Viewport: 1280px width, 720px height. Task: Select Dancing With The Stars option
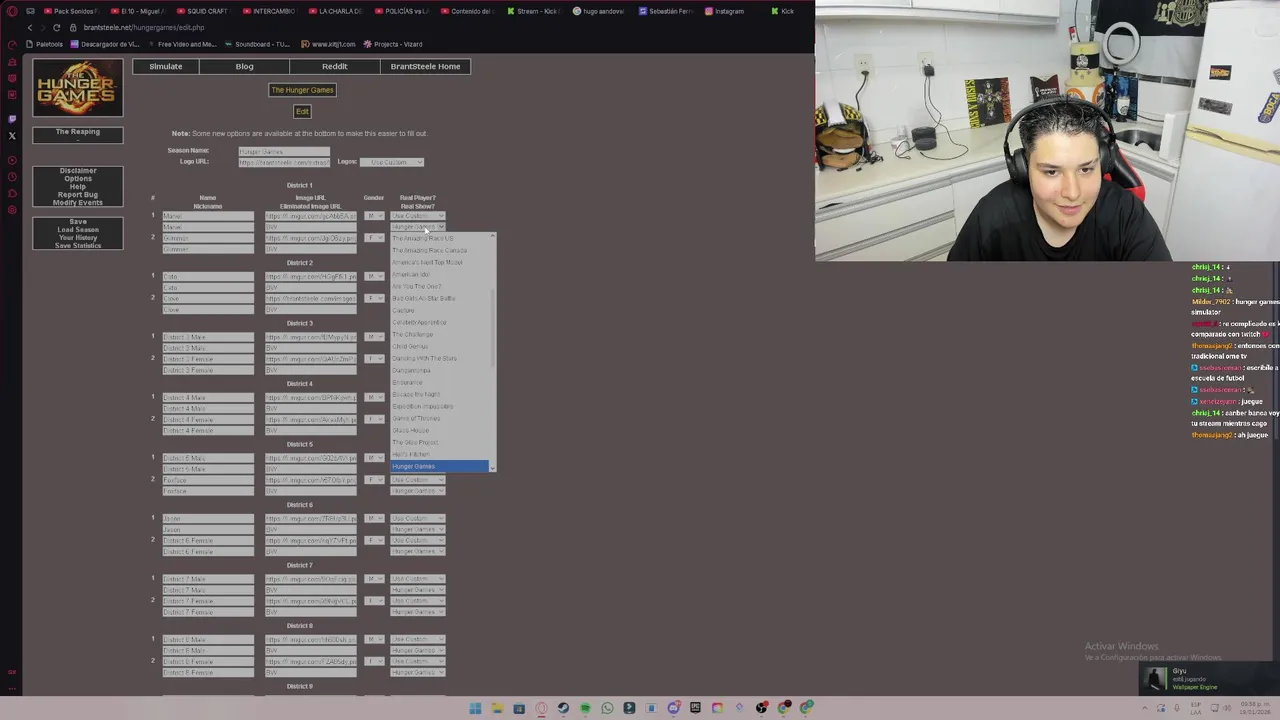tap(439, 359)
